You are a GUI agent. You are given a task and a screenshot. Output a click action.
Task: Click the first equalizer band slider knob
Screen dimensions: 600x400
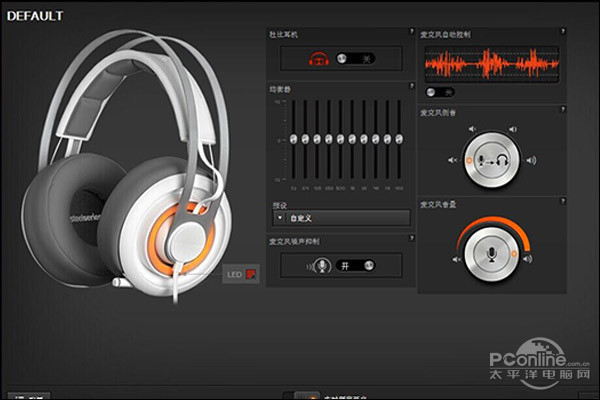coord(293,139)
